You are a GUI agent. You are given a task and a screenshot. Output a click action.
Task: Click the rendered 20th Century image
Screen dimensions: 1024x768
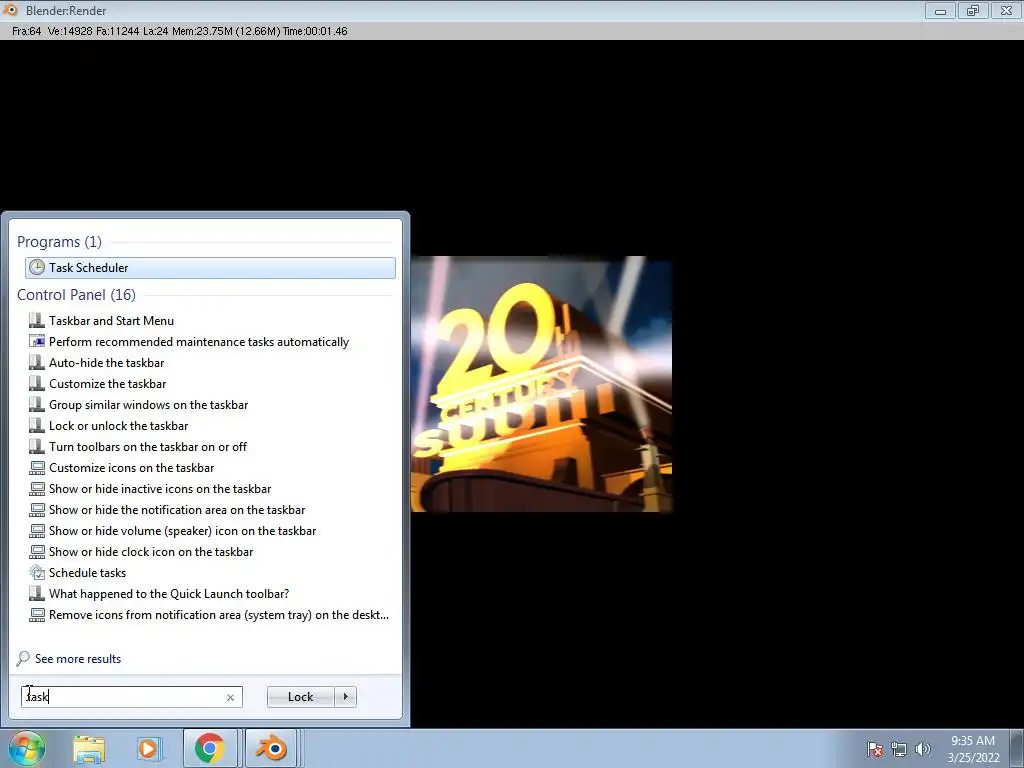[x=541, y=384]
